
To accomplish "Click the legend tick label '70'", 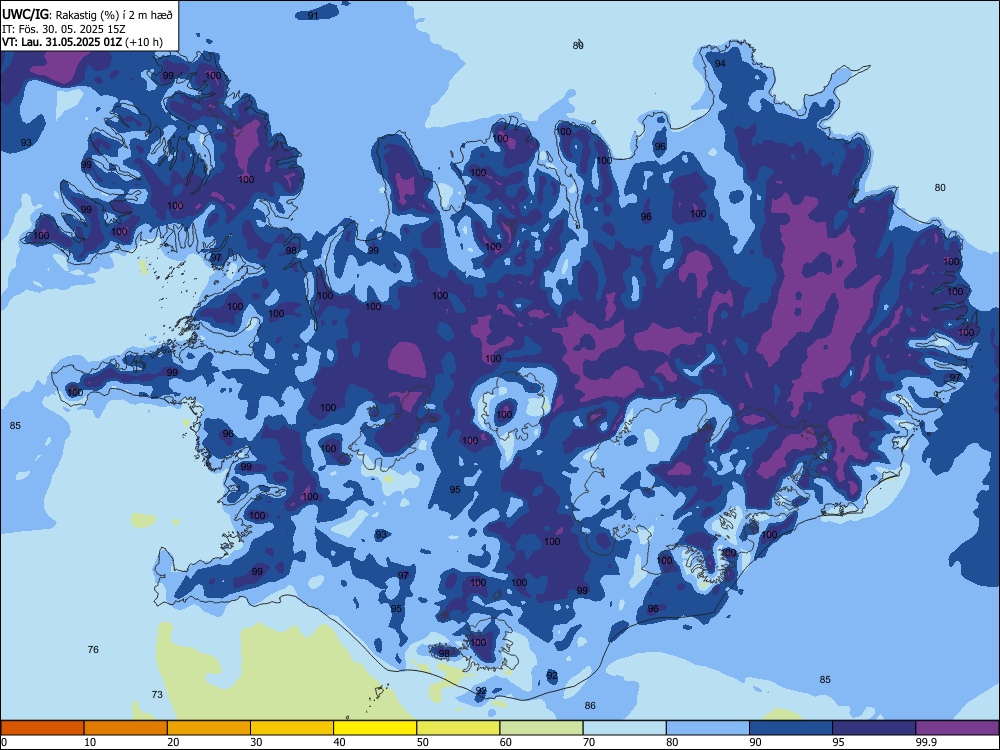I will click(589, 742).
